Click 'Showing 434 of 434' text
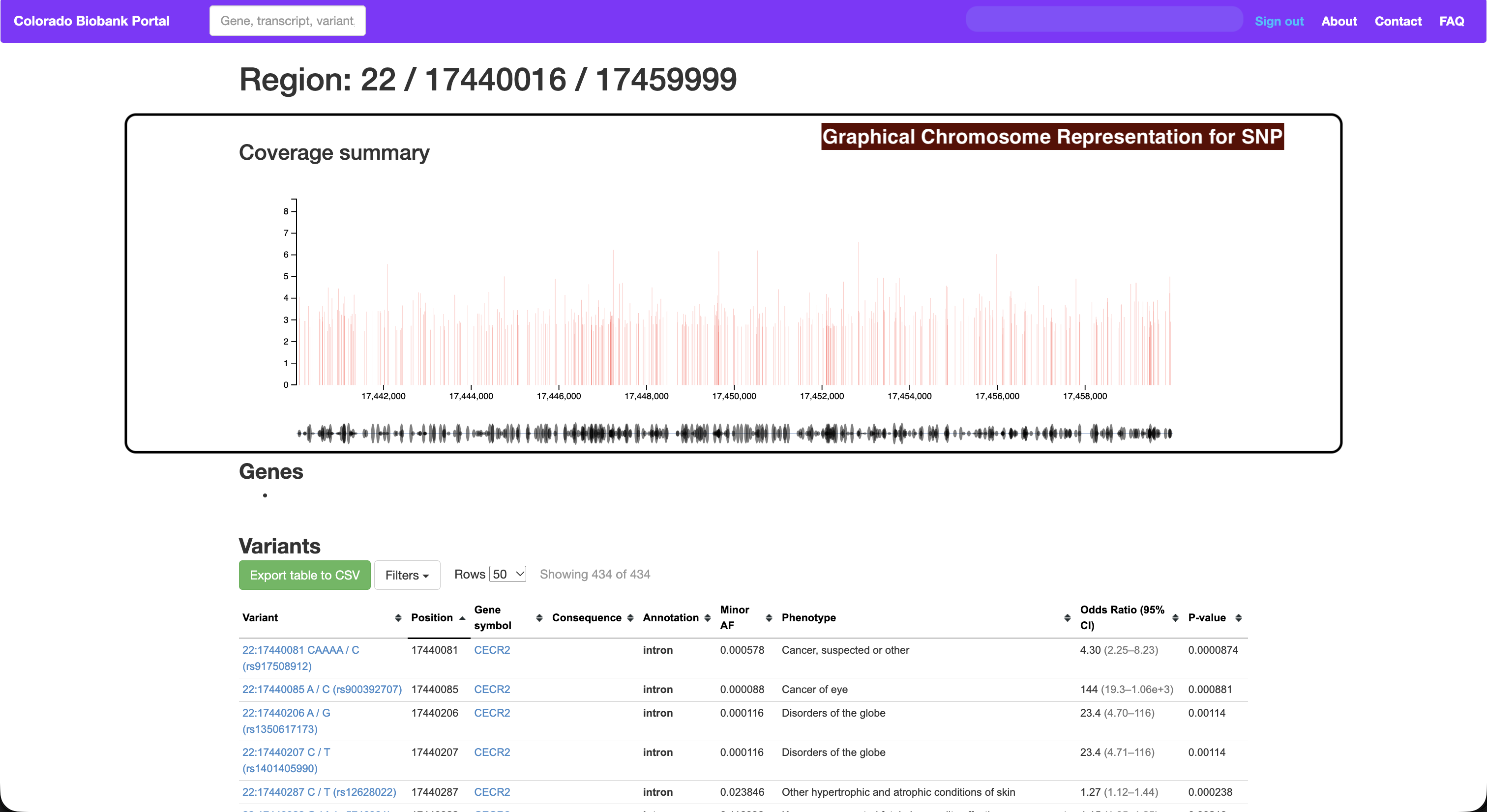This screenshot has height=812, width=1487. [x=595, y=574]
